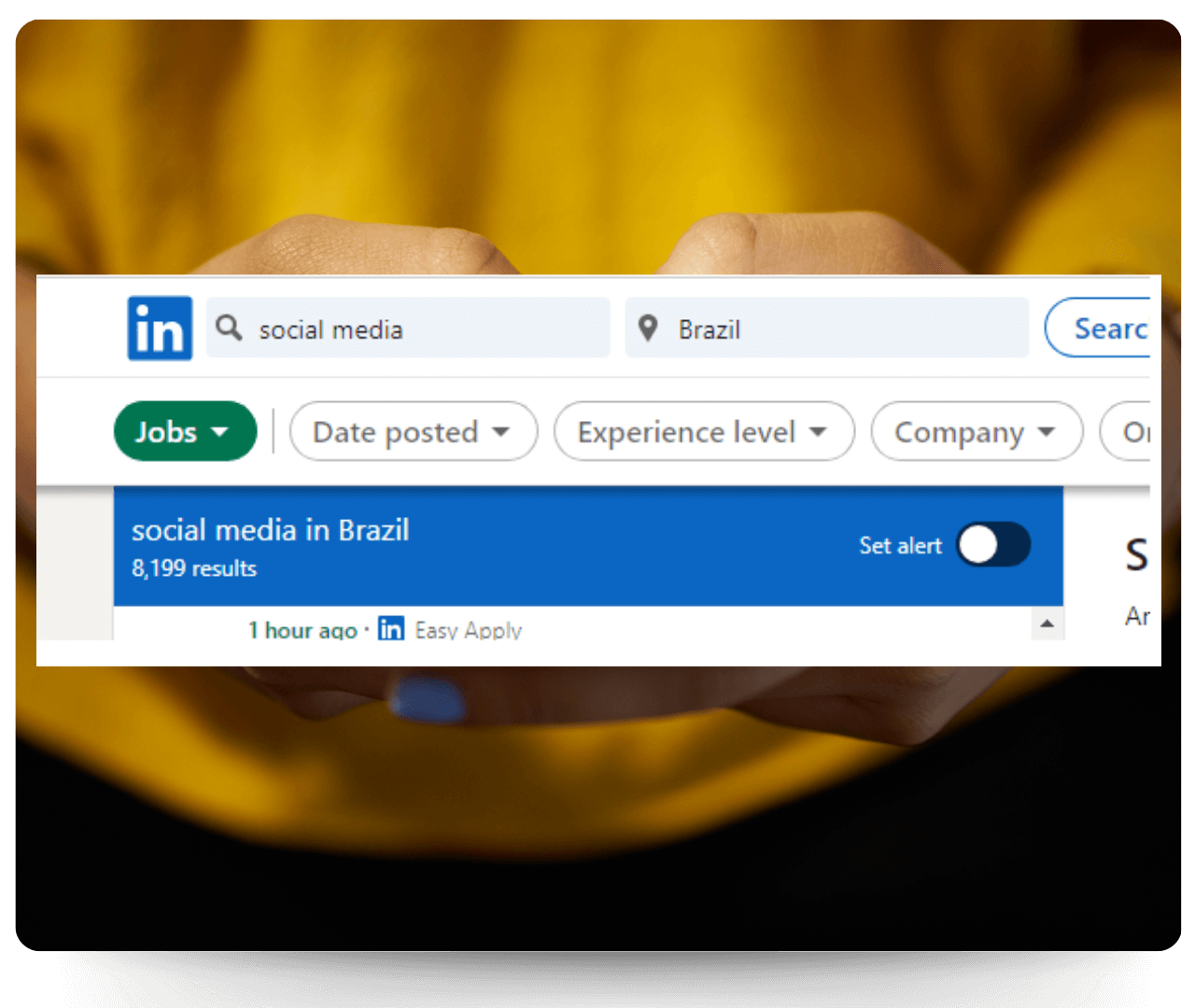The height and width of the screenshot is (1008, 1195).
Task: Click the magnifier icon in keyword field
Action: point(229,328)
